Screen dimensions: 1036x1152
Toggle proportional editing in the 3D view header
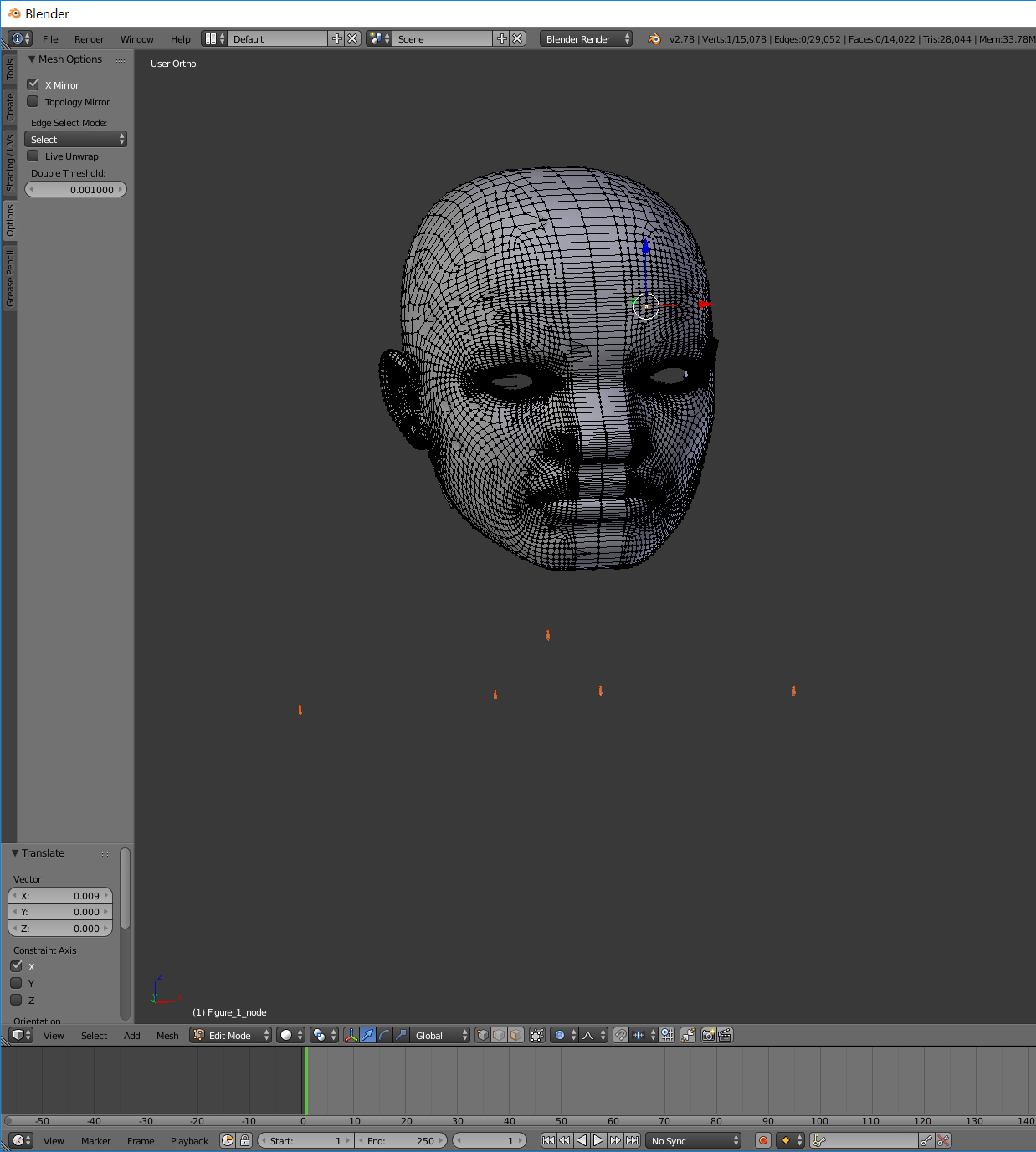[x=559, y=1035]
